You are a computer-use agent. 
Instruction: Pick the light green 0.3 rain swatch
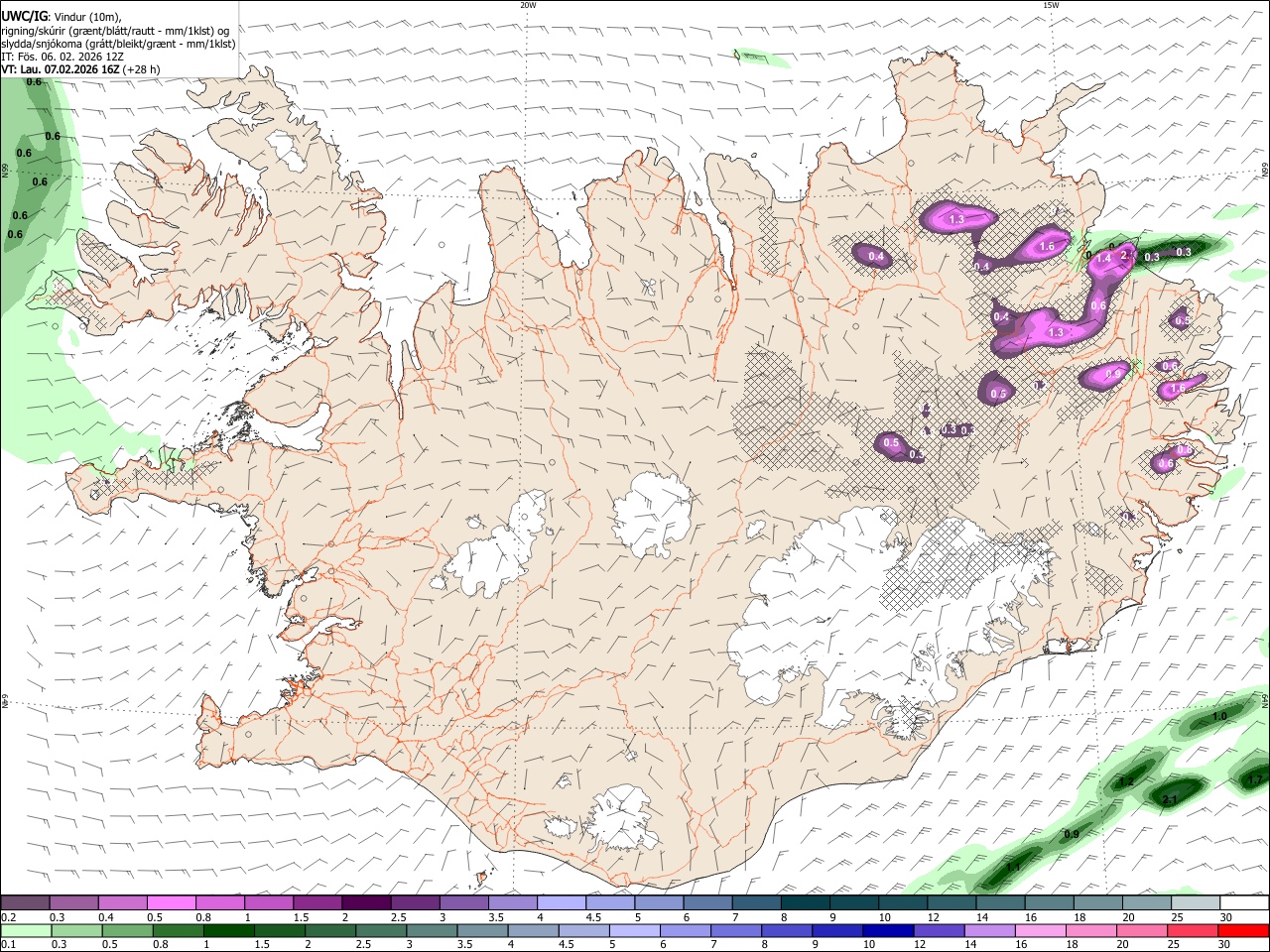[76, 930]
